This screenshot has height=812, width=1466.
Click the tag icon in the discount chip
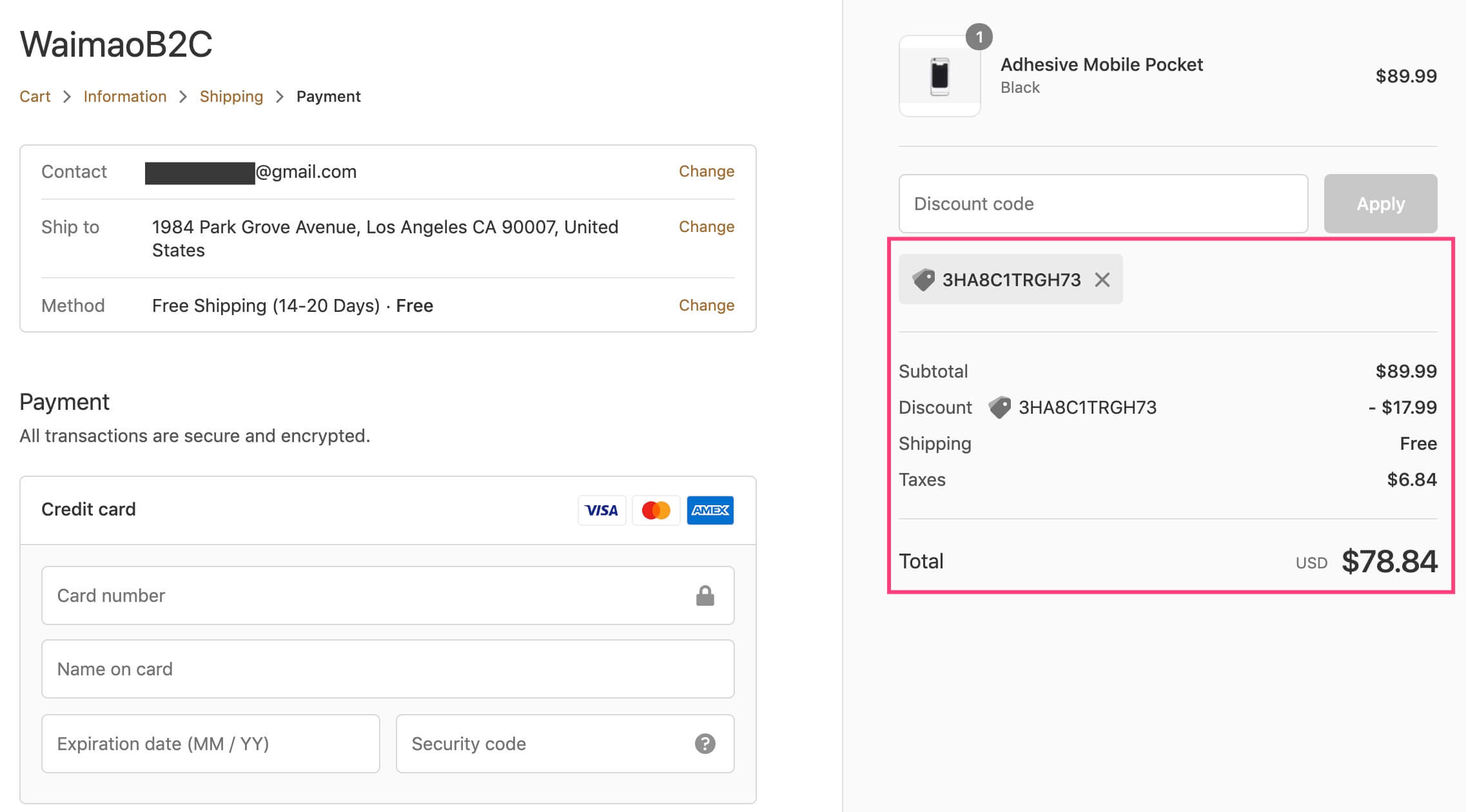[x=923, y=280]
